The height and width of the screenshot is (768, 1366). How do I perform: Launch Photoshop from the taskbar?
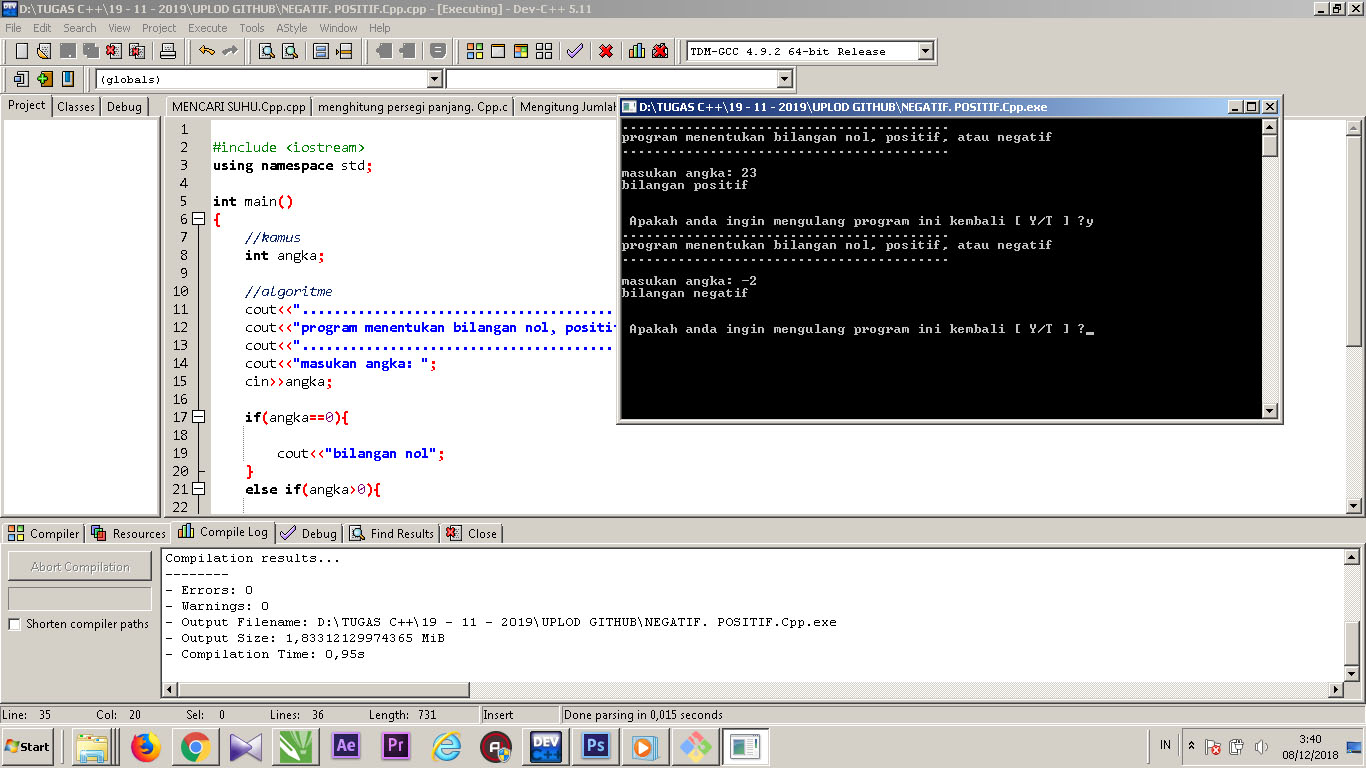point(595,746)
